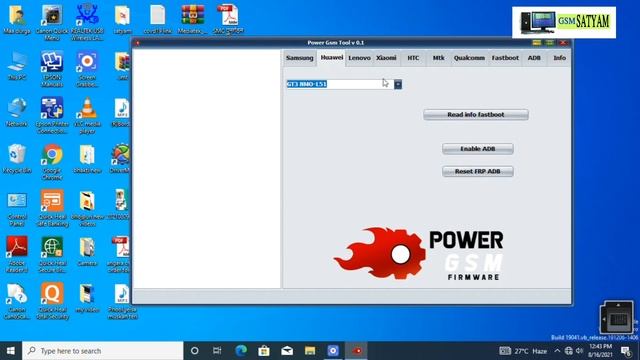The image size is (640, 360).
Task: Open Cortana from the taskbar
Action: pos(195,351)
